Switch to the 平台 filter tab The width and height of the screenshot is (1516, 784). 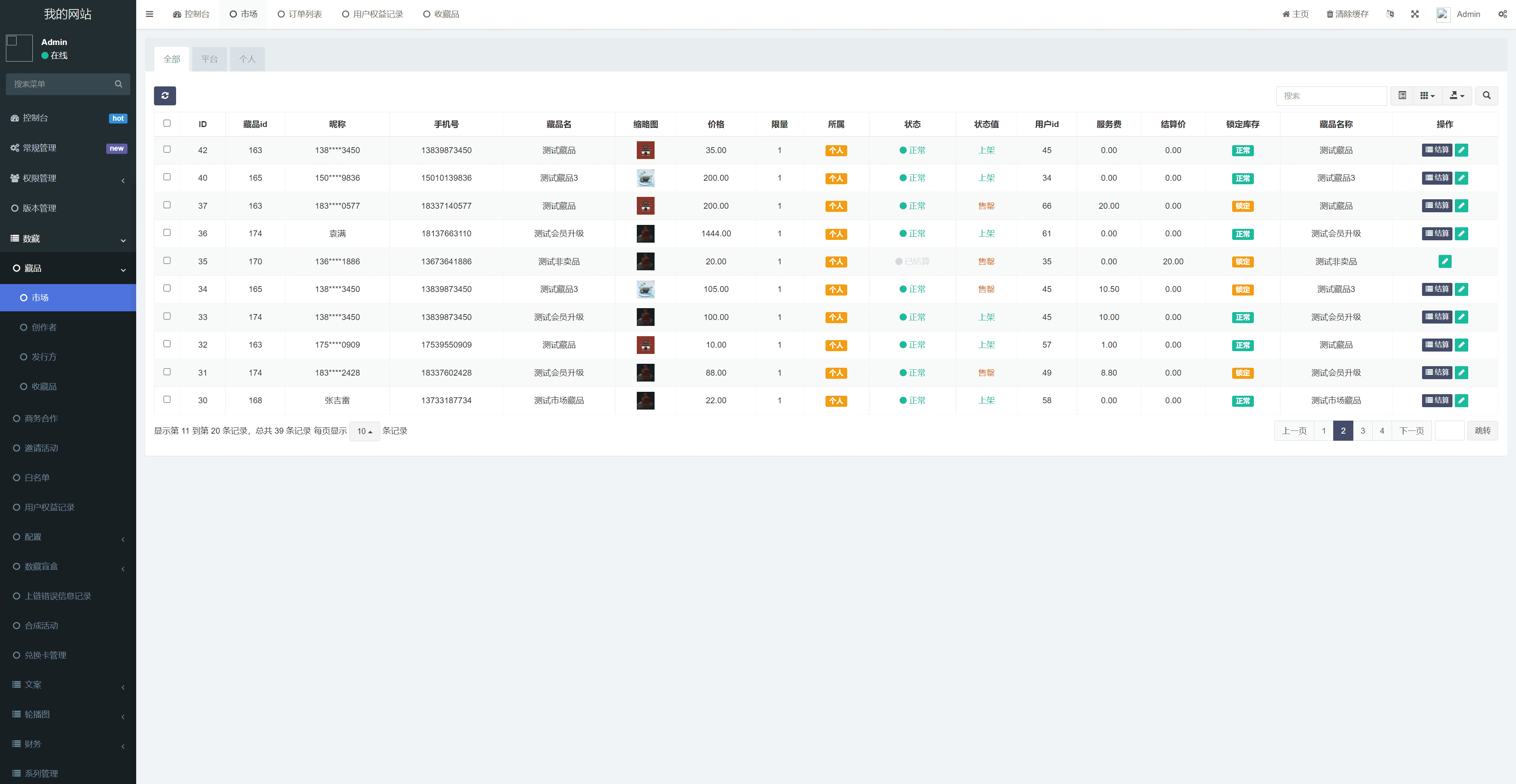[210, 60]
